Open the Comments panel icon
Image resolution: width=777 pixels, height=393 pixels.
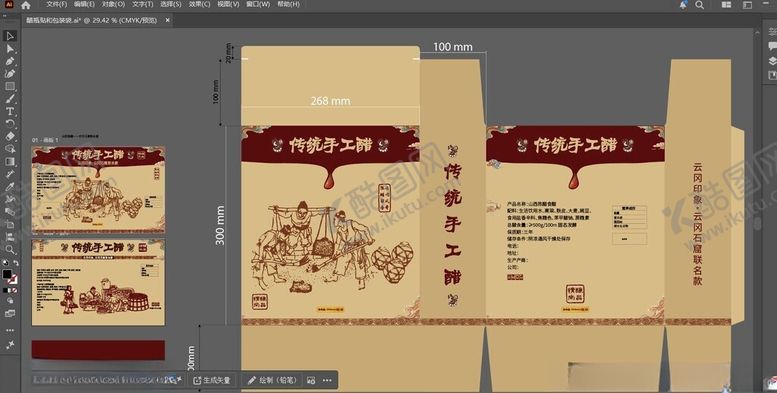tap(772, 46)
